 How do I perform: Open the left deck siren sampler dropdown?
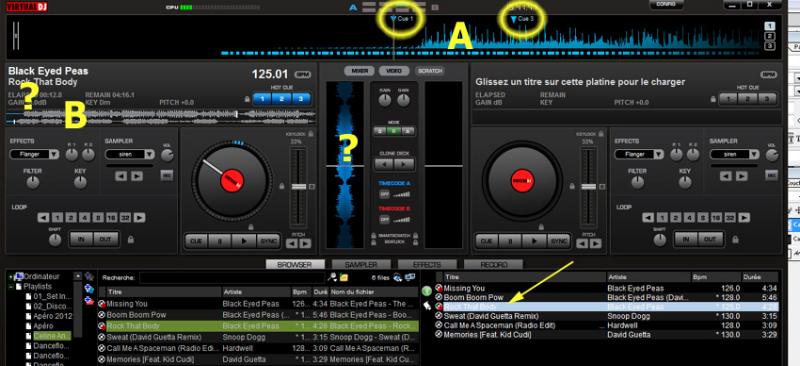pos(130,154)
